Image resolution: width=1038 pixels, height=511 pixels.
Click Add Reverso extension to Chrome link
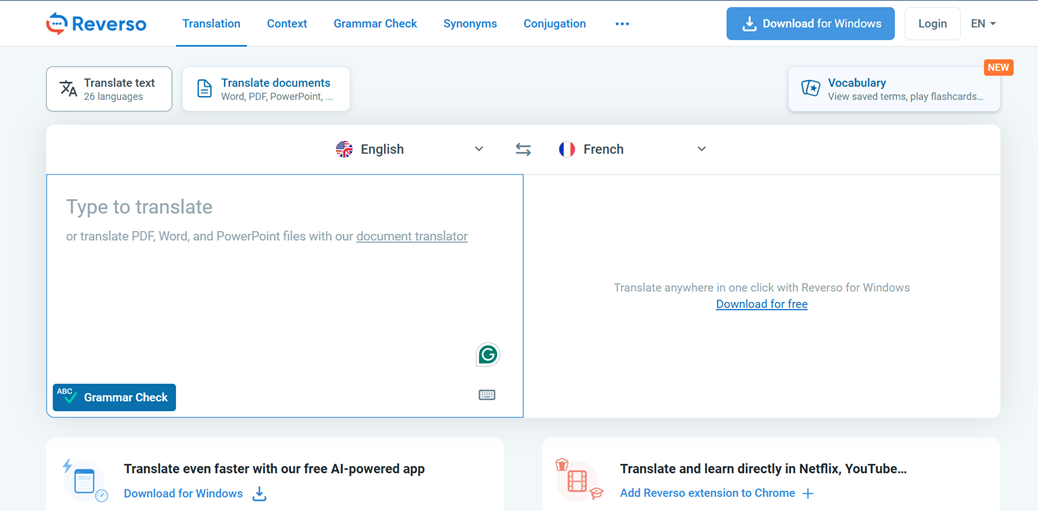[708, 493]
